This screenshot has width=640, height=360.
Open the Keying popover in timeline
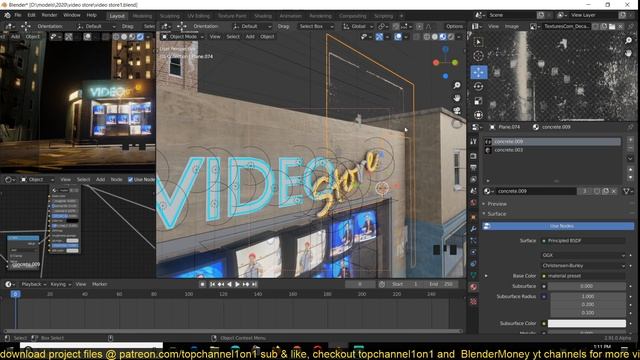click(x=60, y=284)
